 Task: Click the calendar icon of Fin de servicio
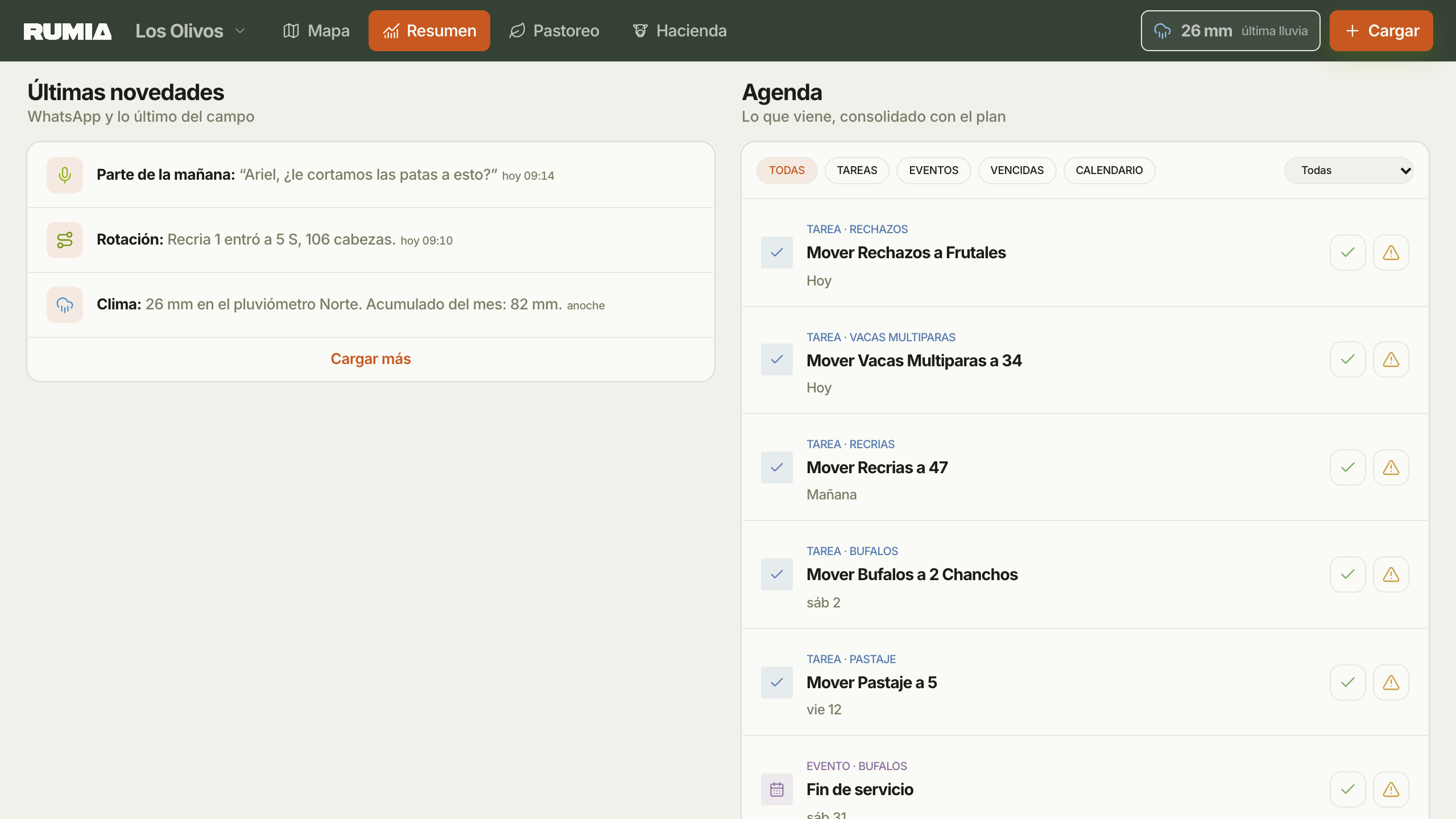pyautogui.click(x=777, y=789)
